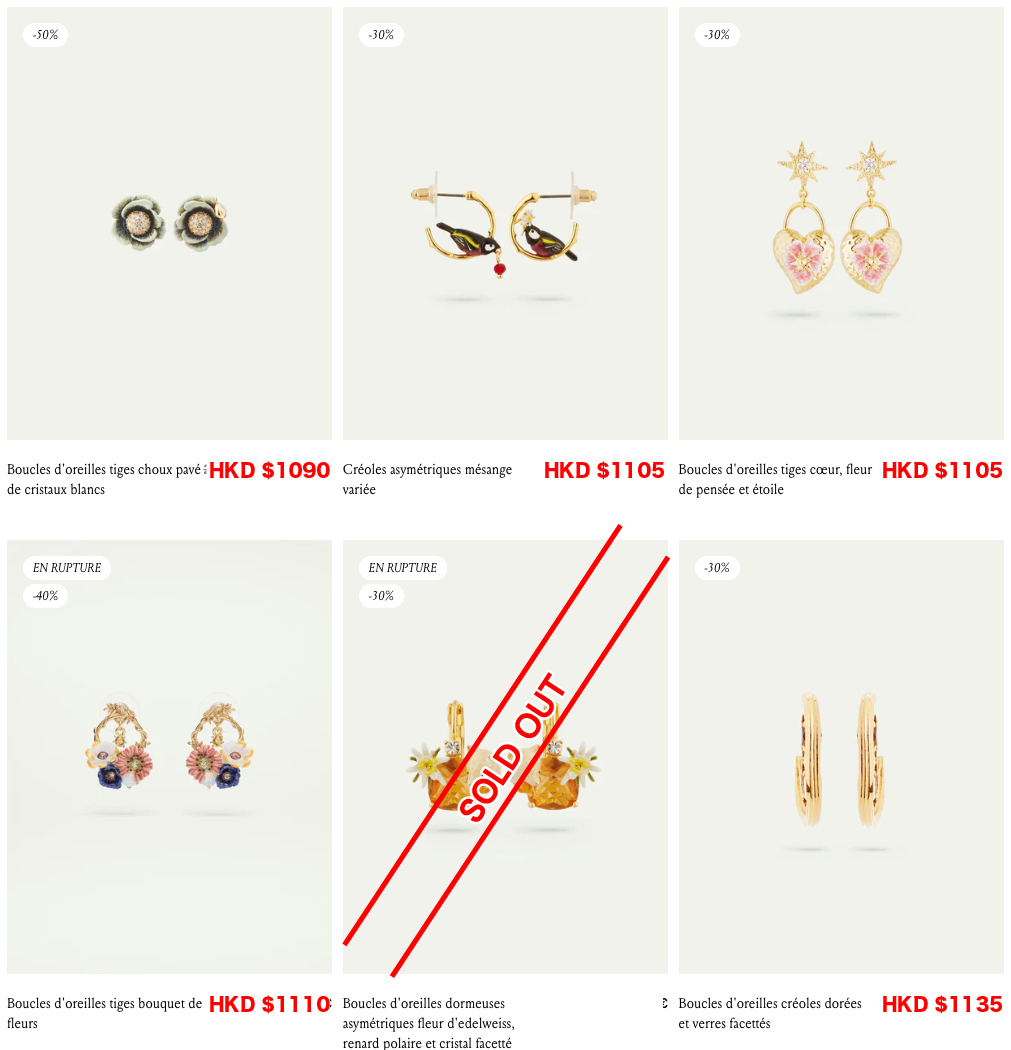Open the heart and star earrings image
1011x1050 pixels.
841,223
